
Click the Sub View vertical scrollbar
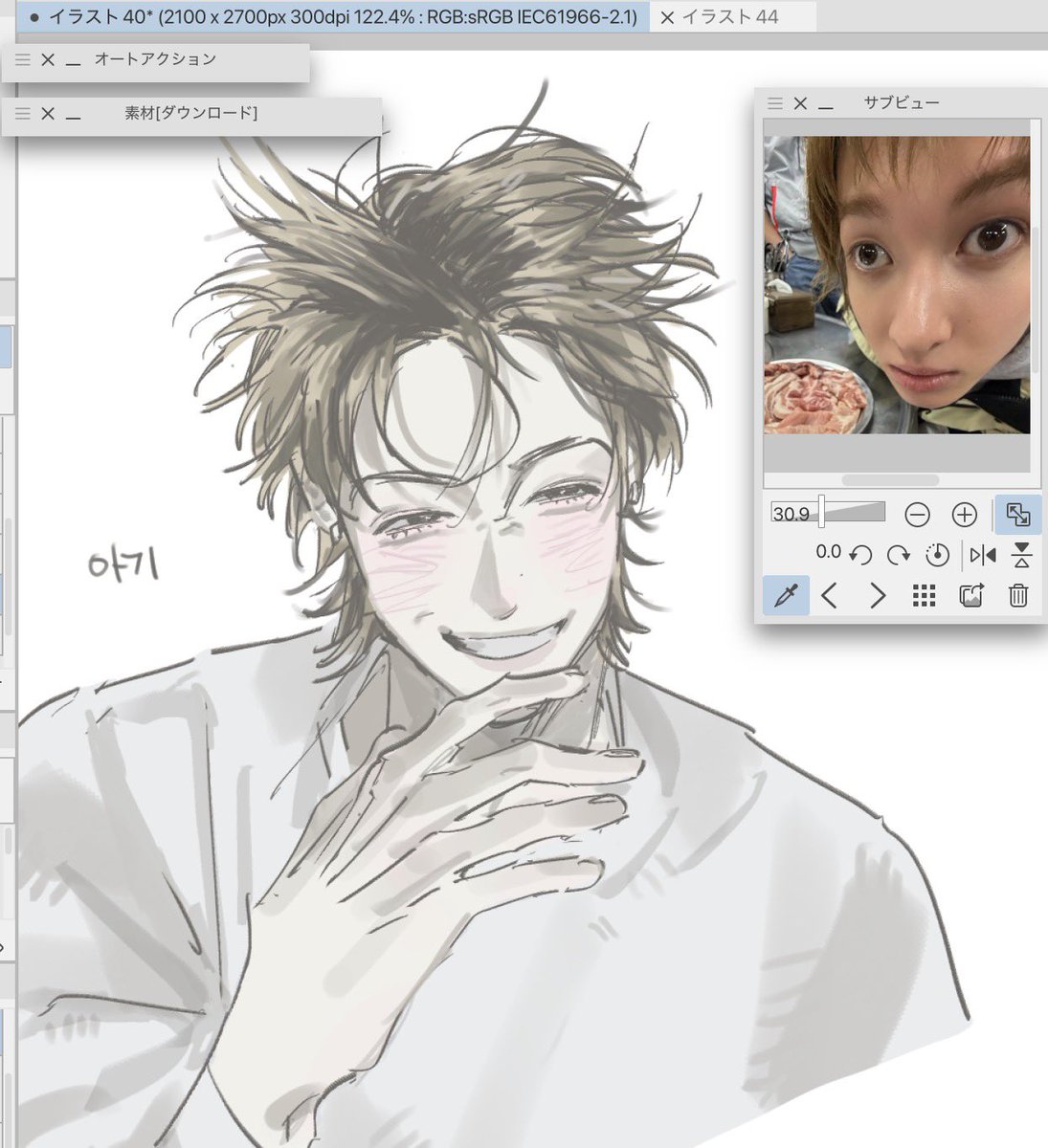click(1036, 301)
